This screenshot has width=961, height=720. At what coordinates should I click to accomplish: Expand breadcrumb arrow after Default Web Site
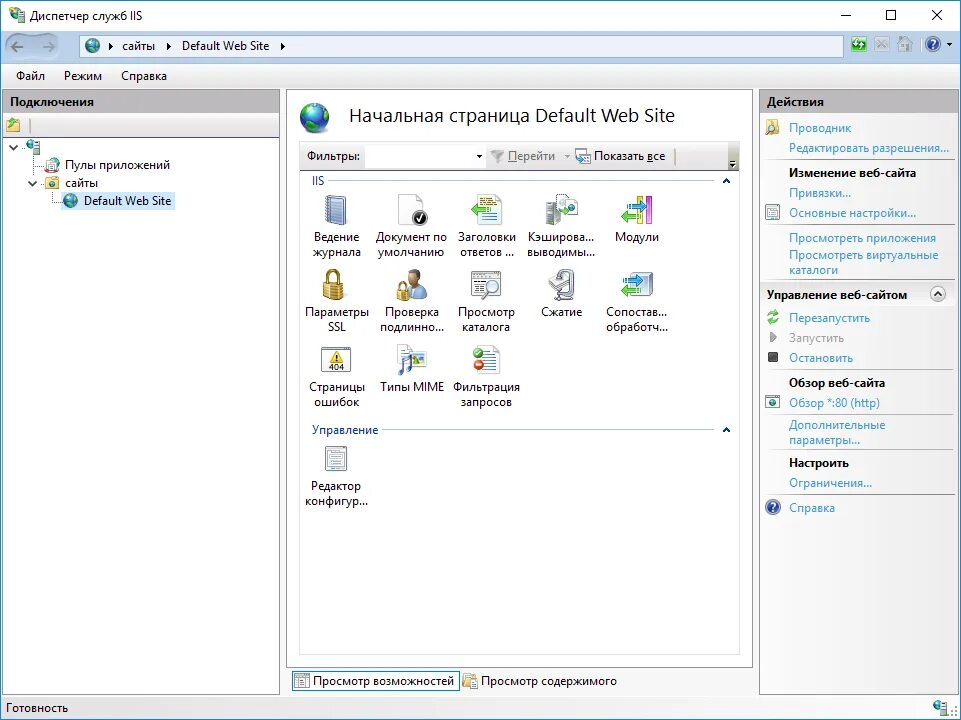coord(283,46)
